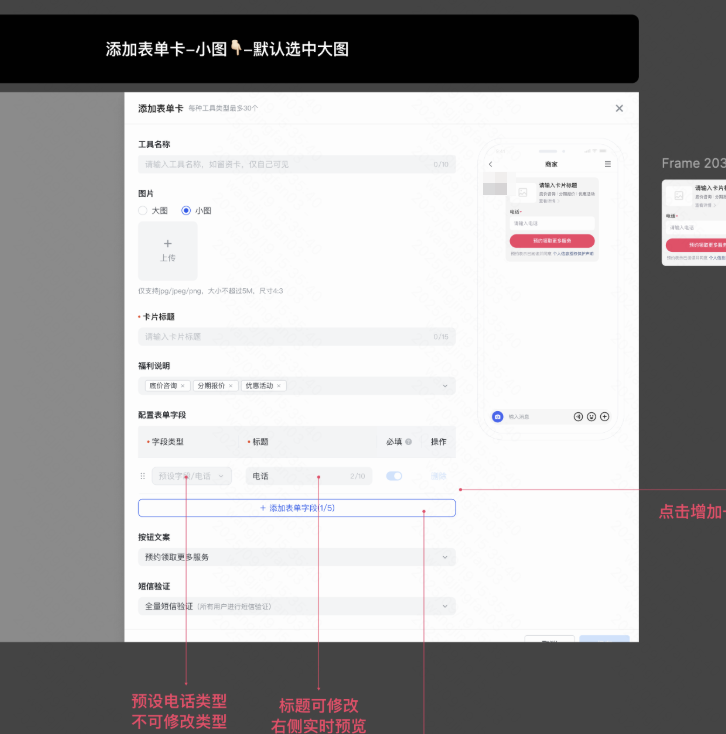The image size is (726, 734).
Task: Toggle the 必填 switch for 电话 row
Action: pos(394,476)
